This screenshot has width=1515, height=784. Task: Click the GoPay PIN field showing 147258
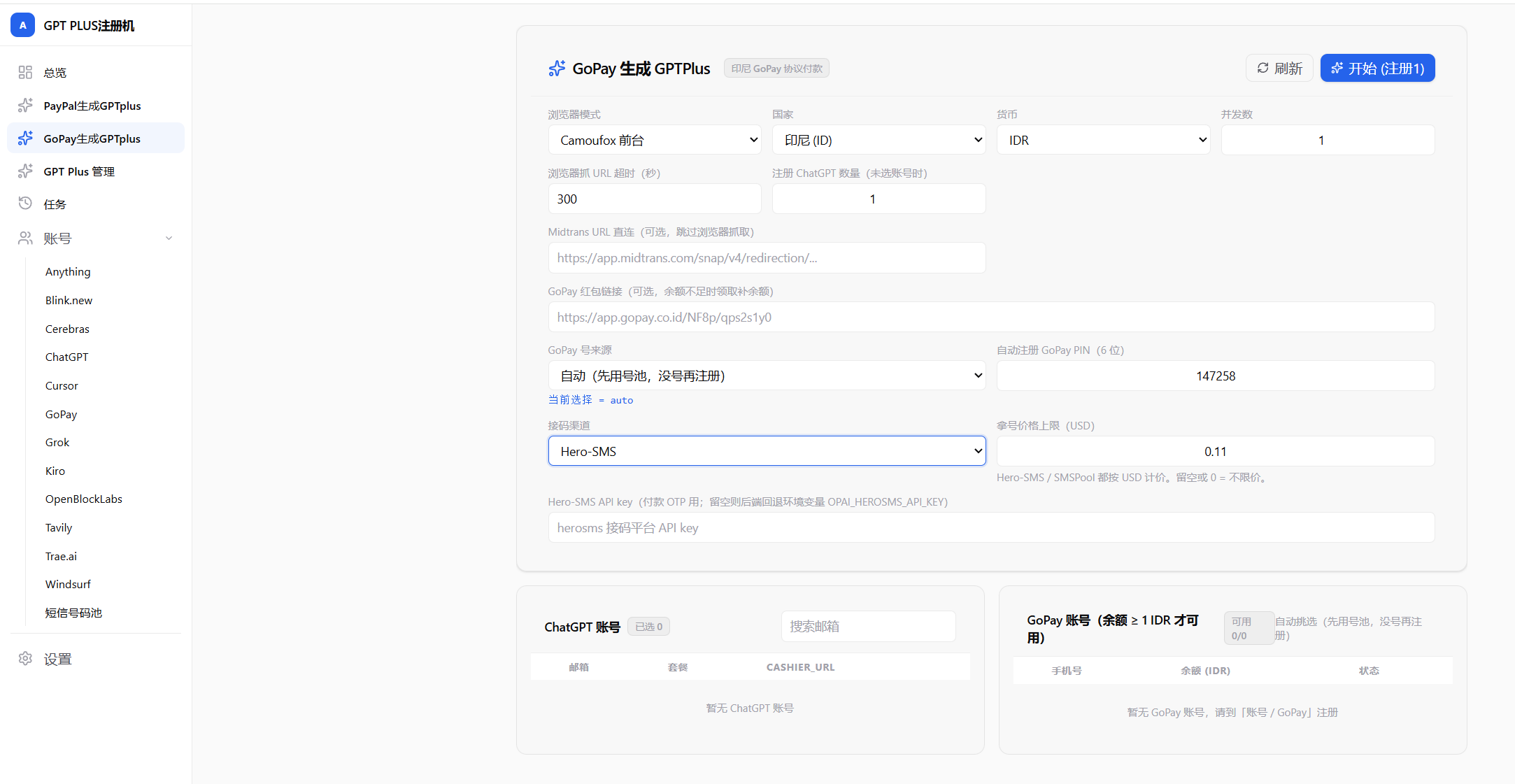click(1216, 376)
